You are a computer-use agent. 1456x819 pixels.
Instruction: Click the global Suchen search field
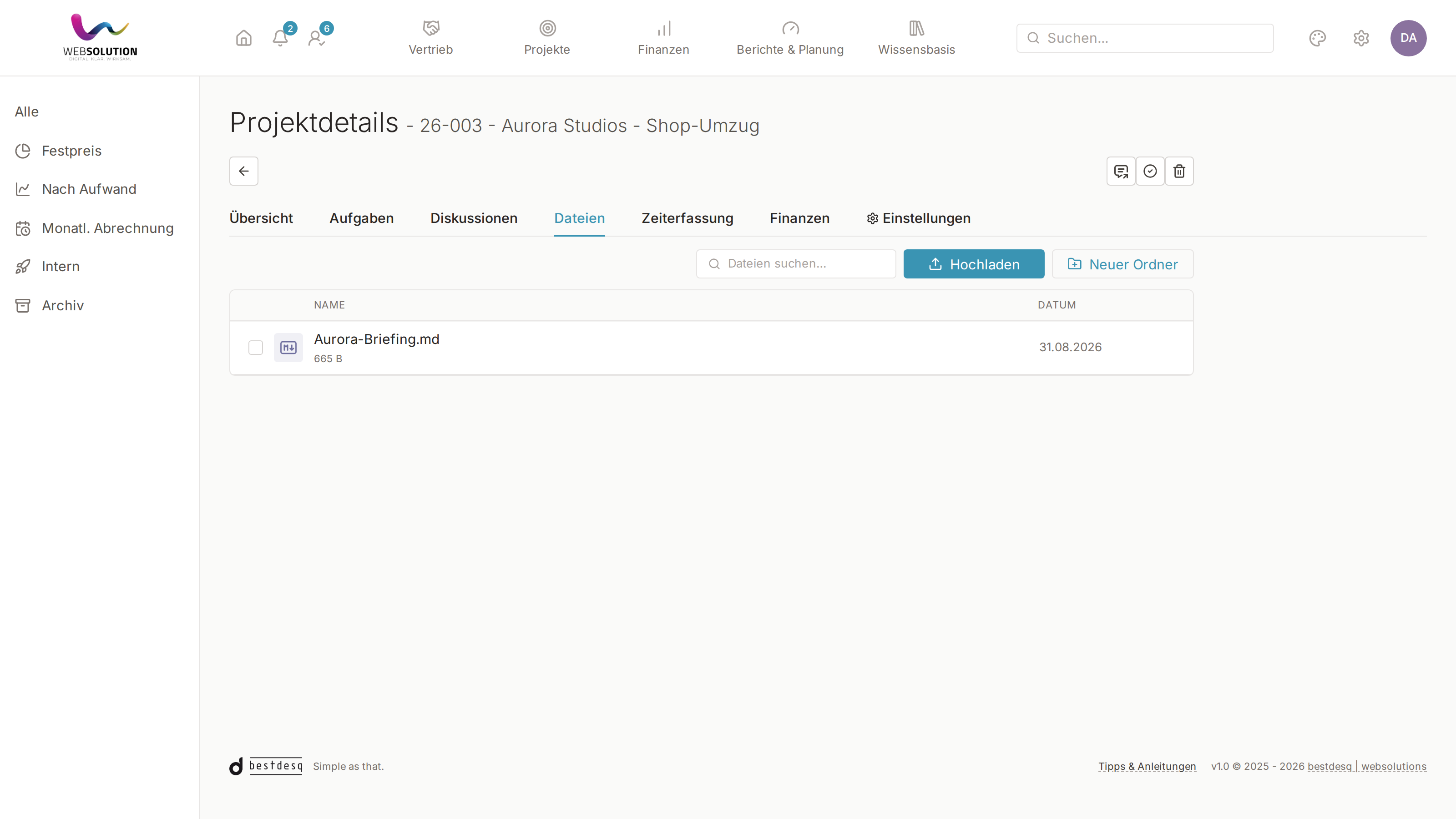[1145, 38]
